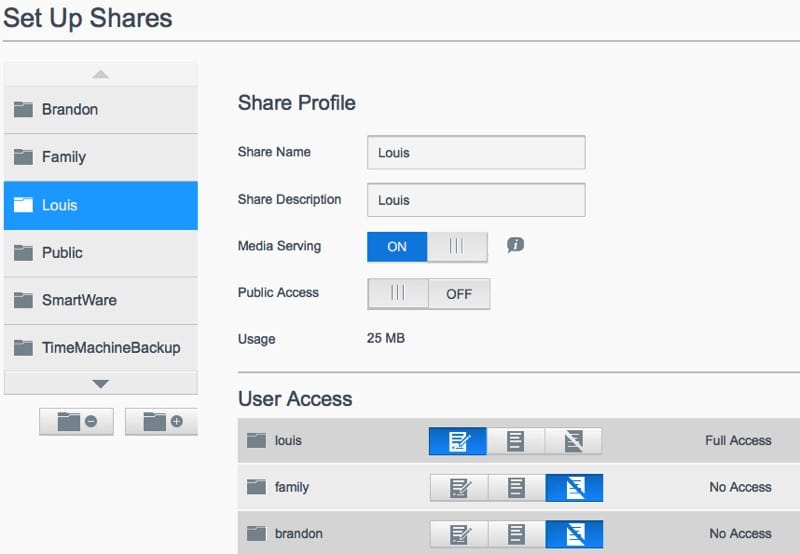Click the add share folder plus icon
Image resolution: width=800 pixels, height=554 pixels.
[161, 422]
